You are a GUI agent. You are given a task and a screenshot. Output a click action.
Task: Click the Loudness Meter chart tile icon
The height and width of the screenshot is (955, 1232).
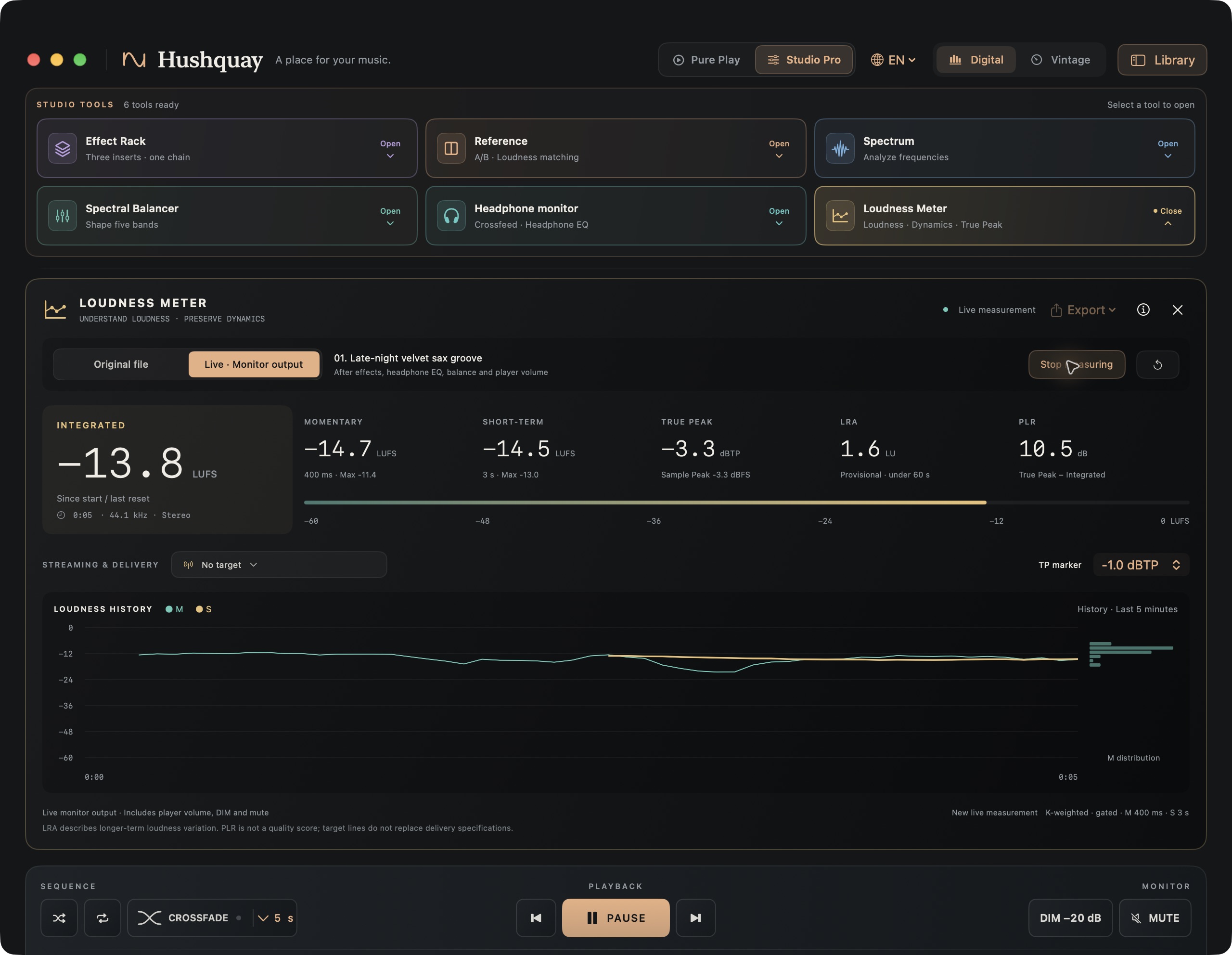tap(840, 216)
